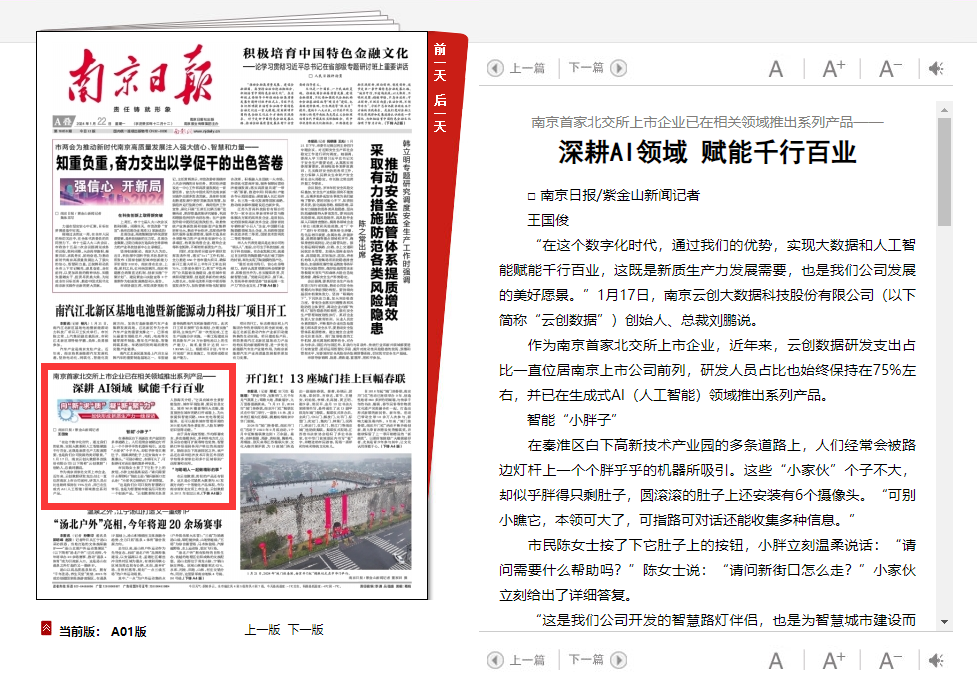Click the article scrollbar down arrow
977x689 pixels.
click(x=944, y=621)
